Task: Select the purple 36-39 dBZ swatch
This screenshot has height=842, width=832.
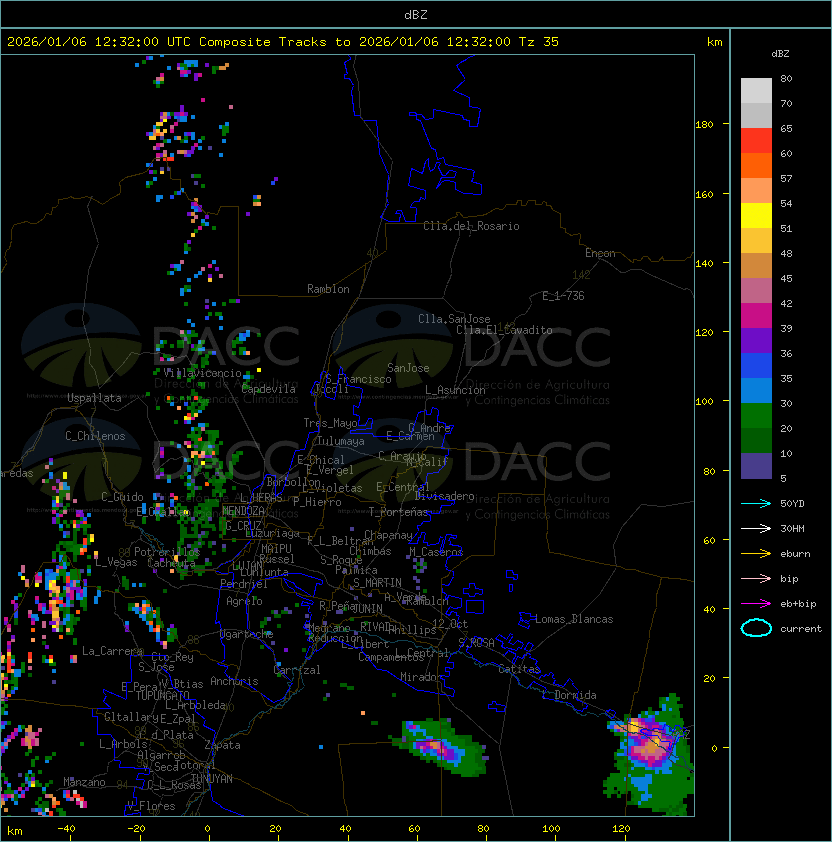Action: (756, 340)
